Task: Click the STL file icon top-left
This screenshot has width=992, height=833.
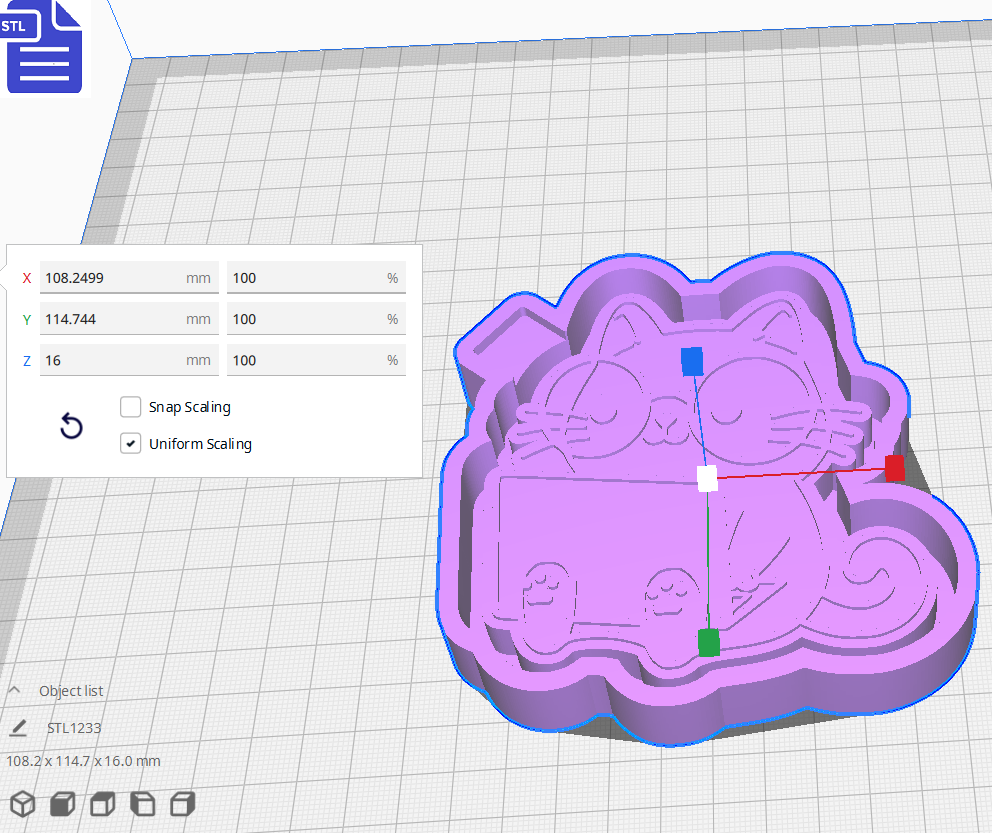Action: [44, 47]
